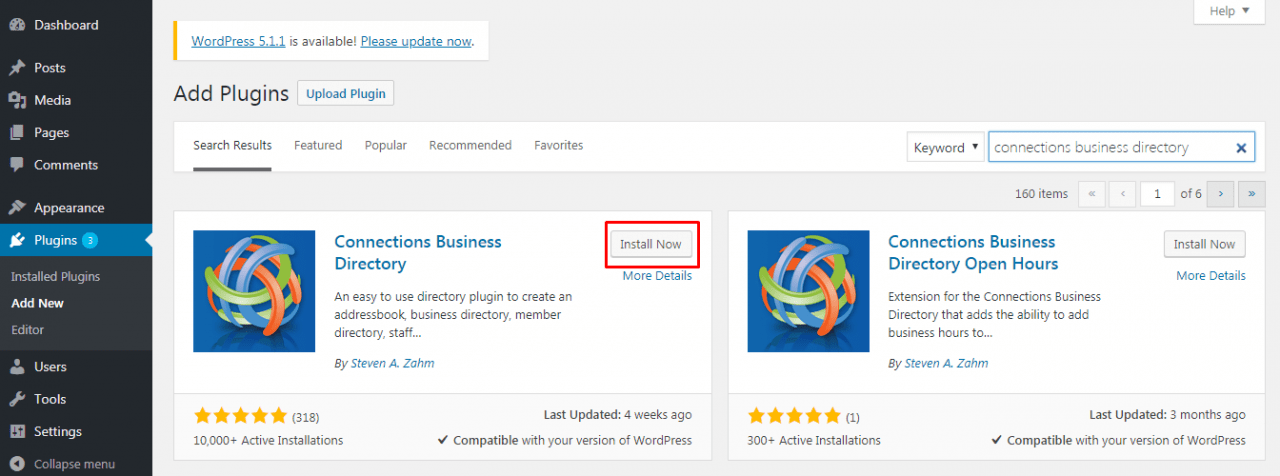Click the Open Hours plugin thumbnail
The image size is (1280, 476).
click(x=809, y=291)
